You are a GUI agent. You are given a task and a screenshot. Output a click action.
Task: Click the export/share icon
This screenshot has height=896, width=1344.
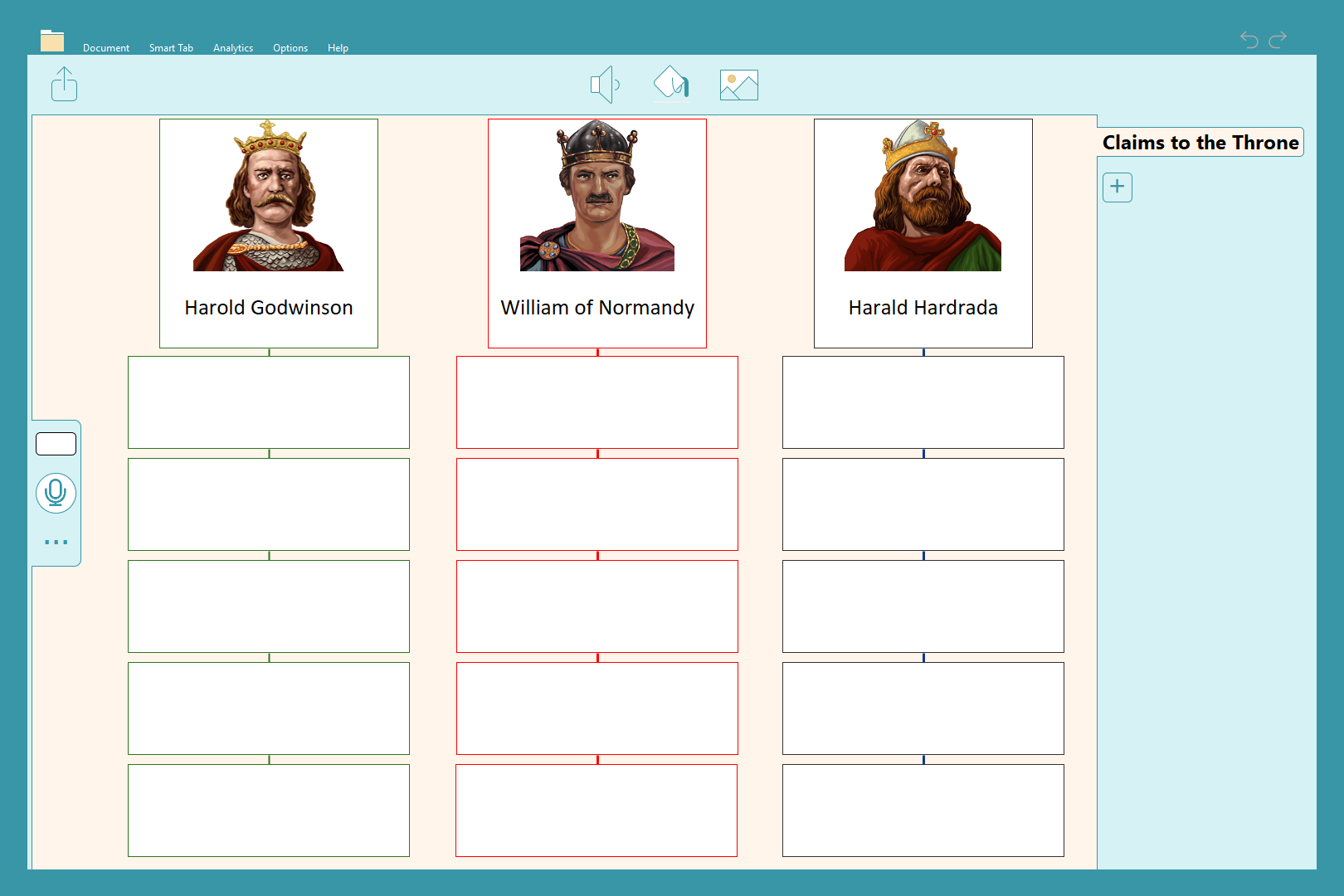click(x=64, y=85)
